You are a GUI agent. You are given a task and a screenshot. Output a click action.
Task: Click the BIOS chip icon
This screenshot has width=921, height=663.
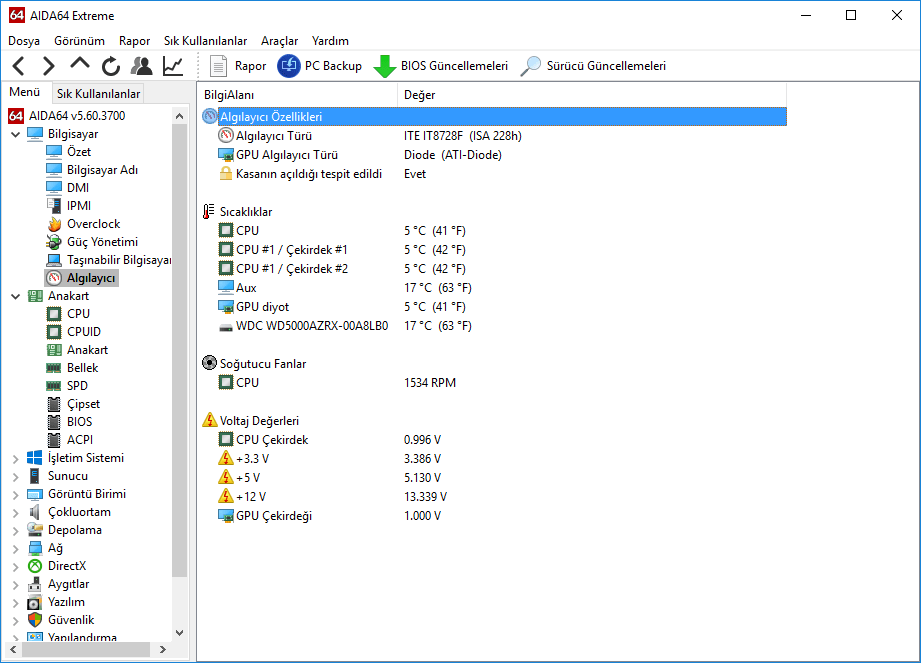click(54, 422)
